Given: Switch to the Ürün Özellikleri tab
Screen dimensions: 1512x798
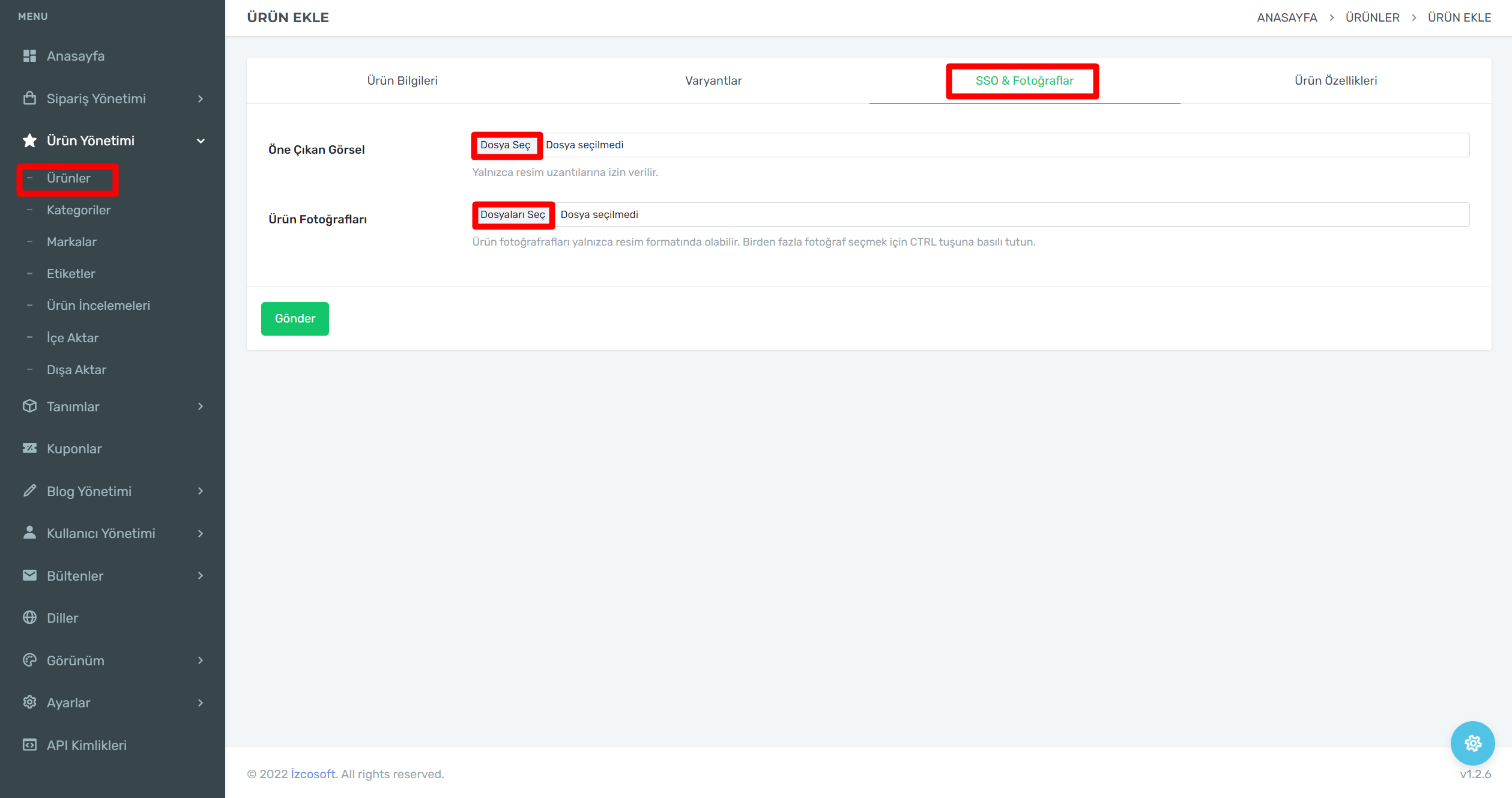Looking at the screenshot, I should (1335, 80).
